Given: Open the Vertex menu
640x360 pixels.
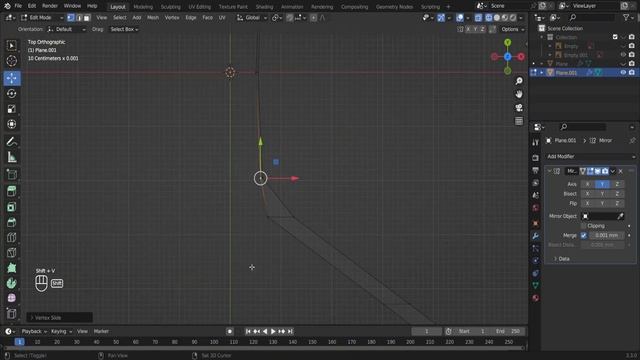Looking at the screenshot, I should pyautogui.click(x=172, y=18).
